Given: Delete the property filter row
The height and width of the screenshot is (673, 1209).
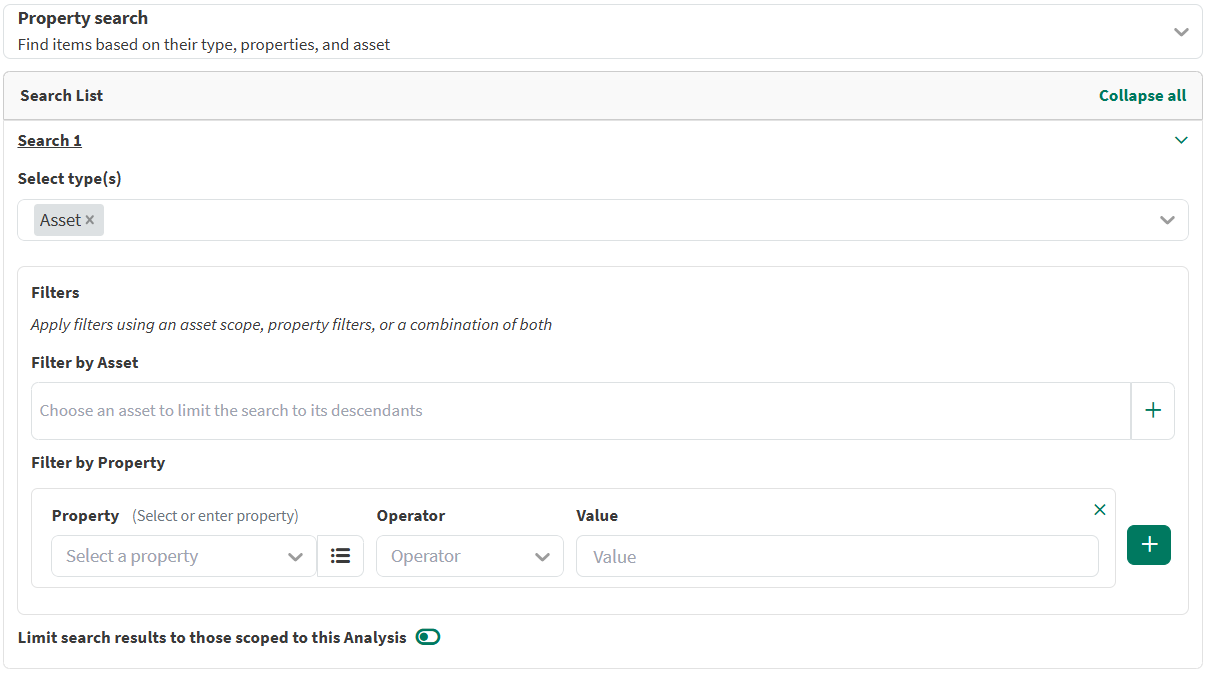Looking at the screenshot, I should [x=1100, y=510].
